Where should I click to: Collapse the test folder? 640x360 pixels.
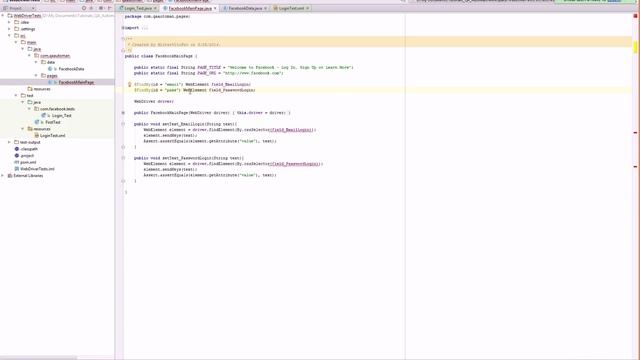pos(16,96)
